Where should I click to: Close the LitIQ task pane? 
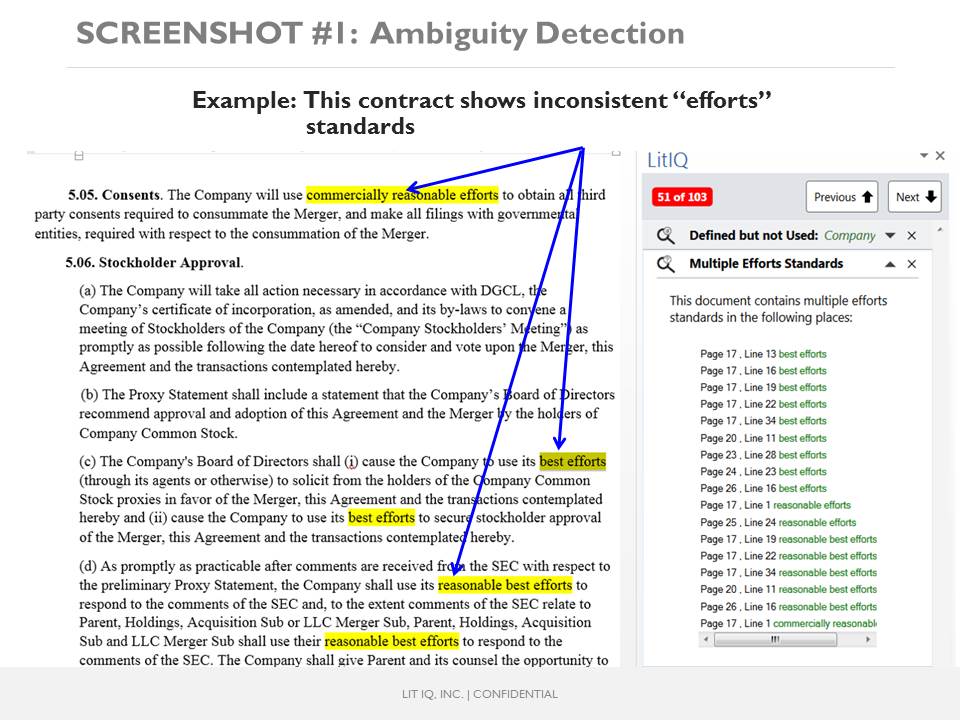coord(940,156)
